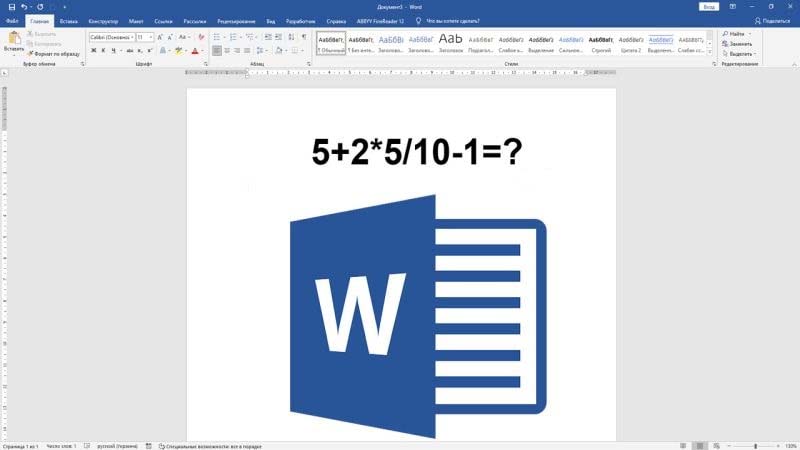Switch to the Макет (Layout) tab
Screen dimensions: 800x450
click(x=136, y=21)
